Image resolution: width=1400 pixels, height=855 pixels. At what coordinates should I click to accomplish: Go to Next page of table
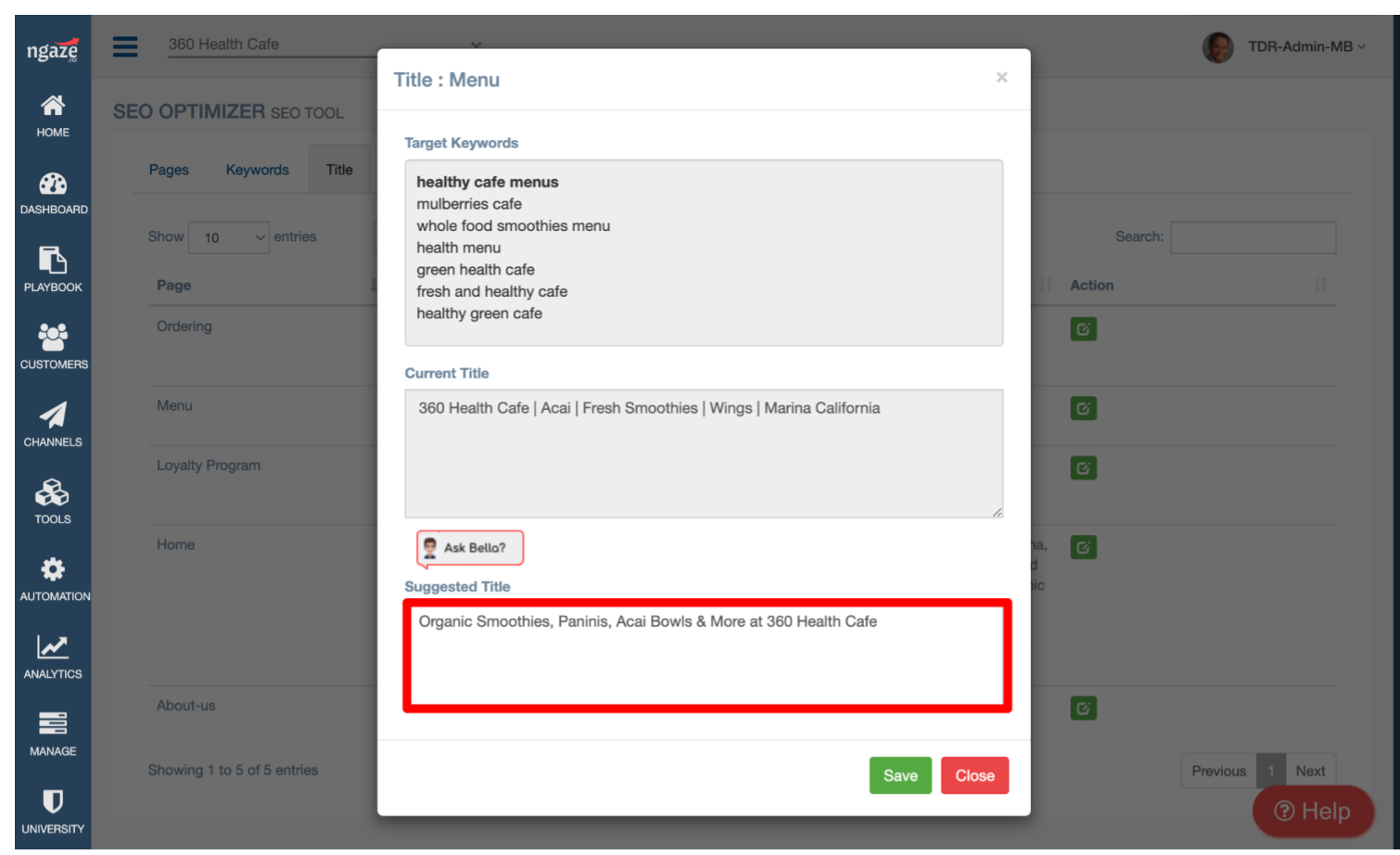[1310, 771]
